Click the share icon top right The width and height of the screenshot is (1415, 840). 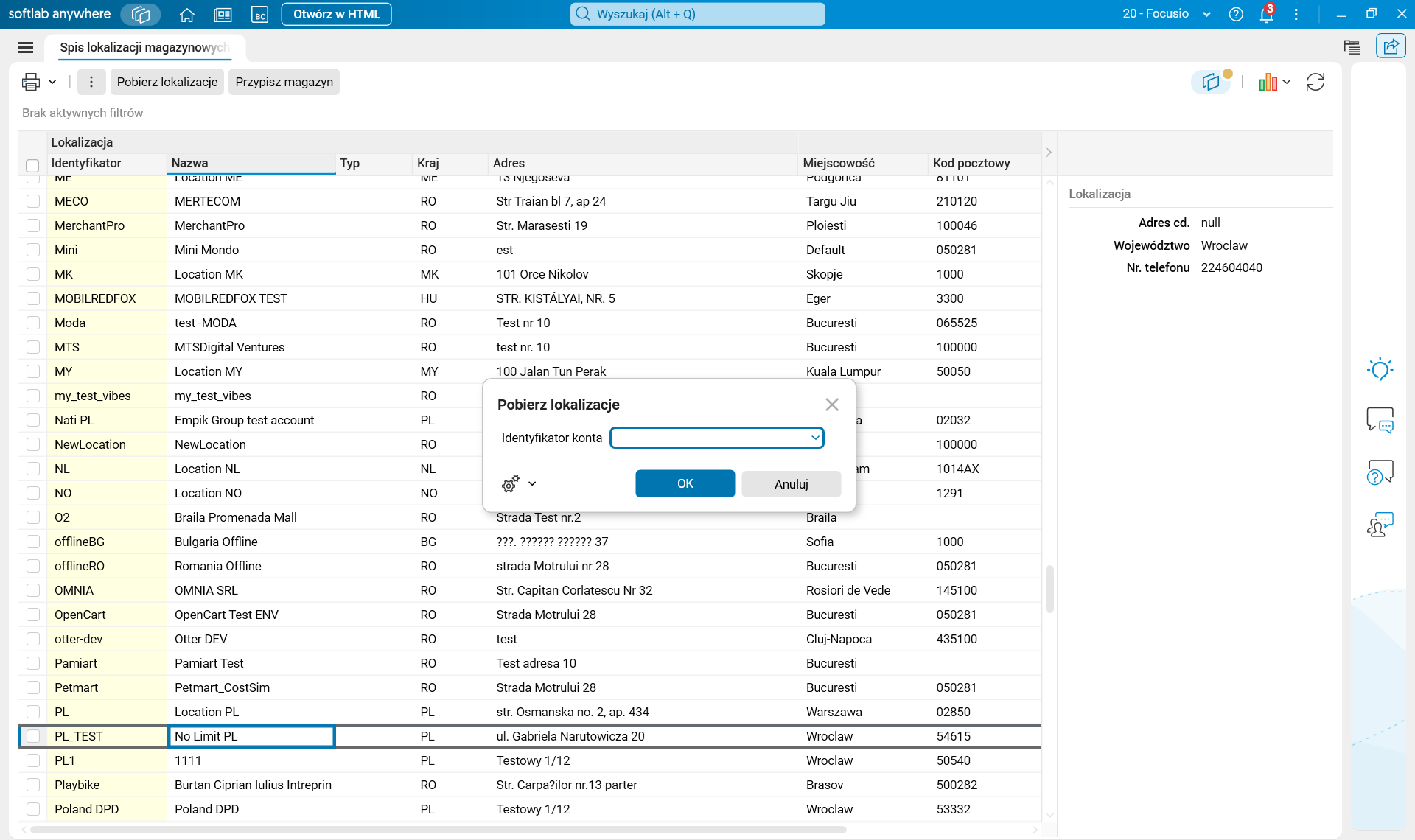click(x=1391, y=46)
